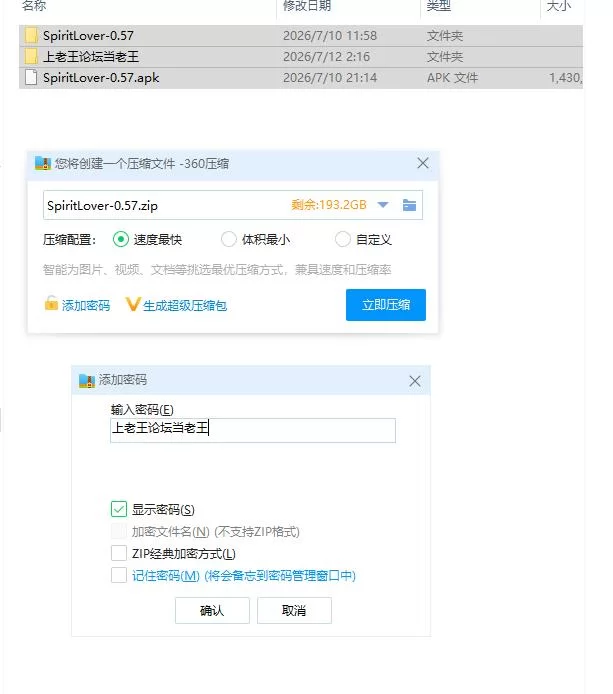Click the 剩余:193.2GB free space text

tap(329, 205)
